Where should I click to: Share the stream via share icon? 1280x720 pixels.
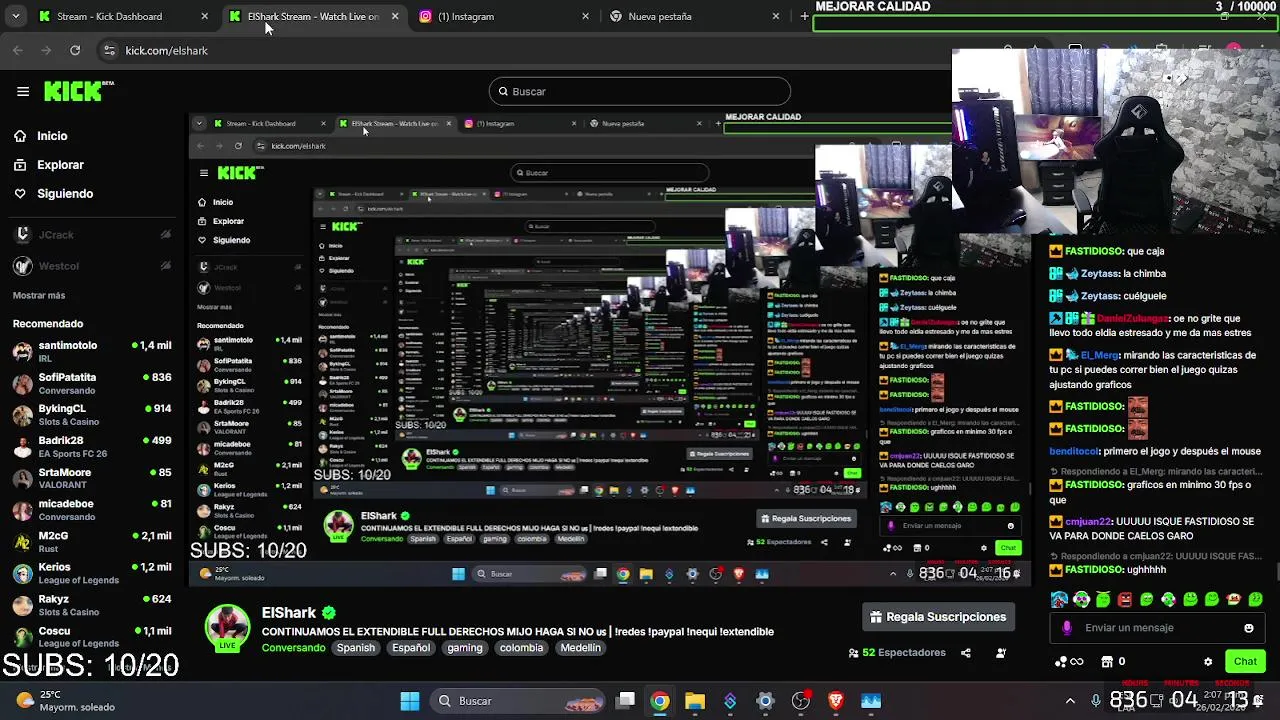[x=966, y=653]
